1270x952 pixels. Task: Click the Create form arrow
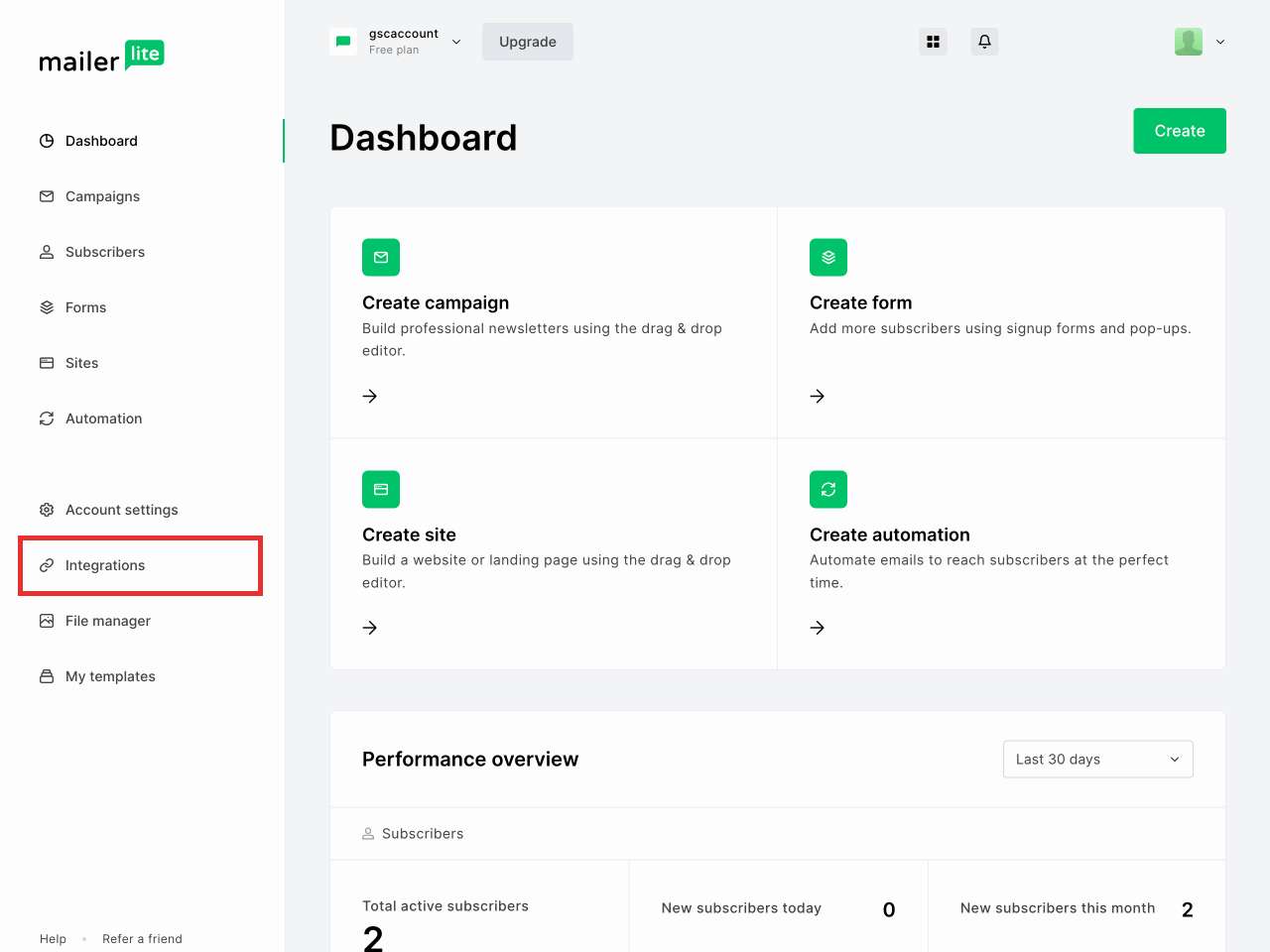pyautogui.click(x=817, y=396)
